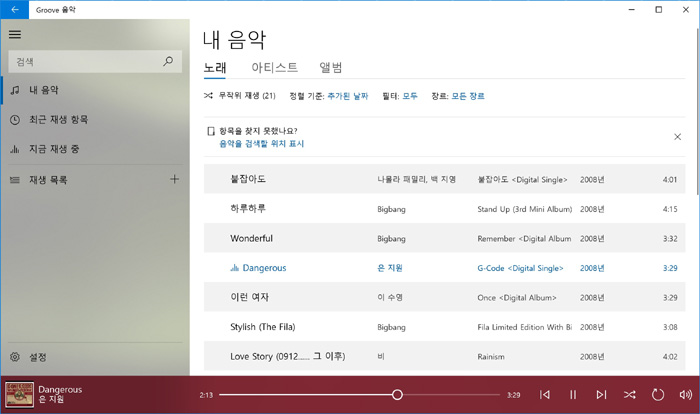Open the artist 이 수영
The width and height of the screenshot is (700, 414).
tap(390, 297)
